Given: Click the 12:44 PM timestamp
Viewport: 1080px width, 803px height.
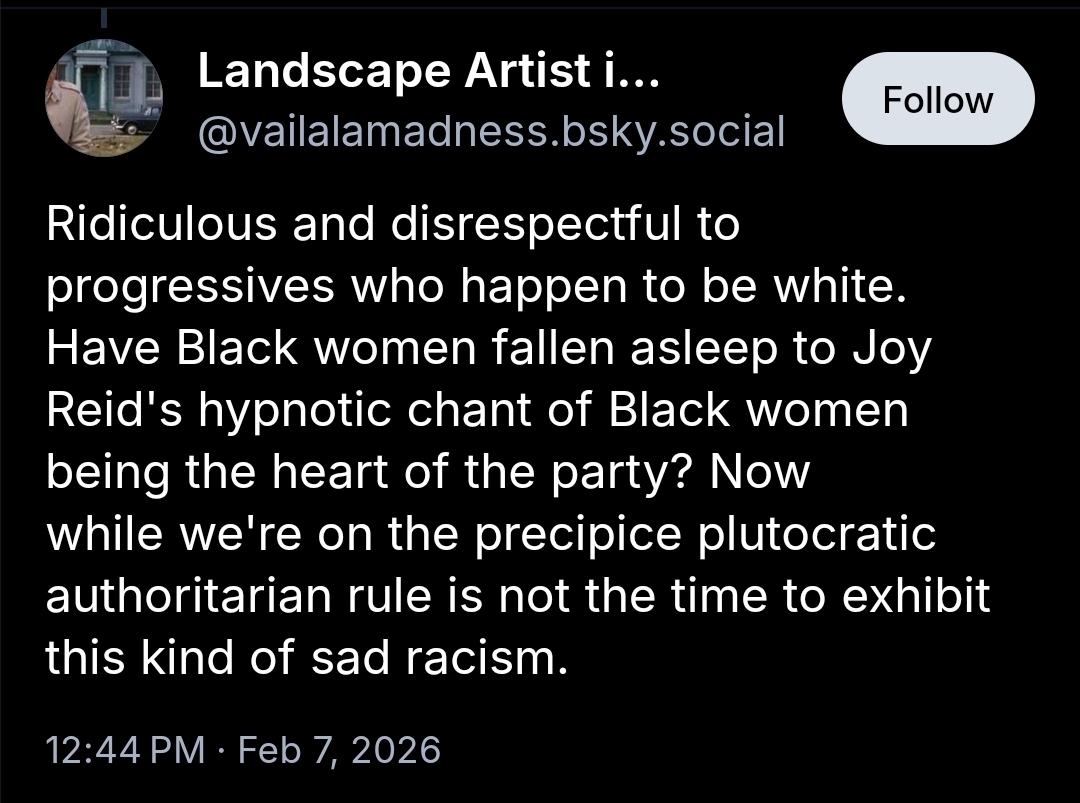Looking at the screenshot, I should point(125,749).
